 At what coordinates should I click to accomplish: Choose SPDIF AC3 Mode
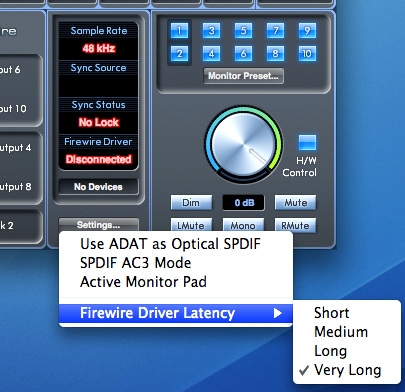(176, 263)
